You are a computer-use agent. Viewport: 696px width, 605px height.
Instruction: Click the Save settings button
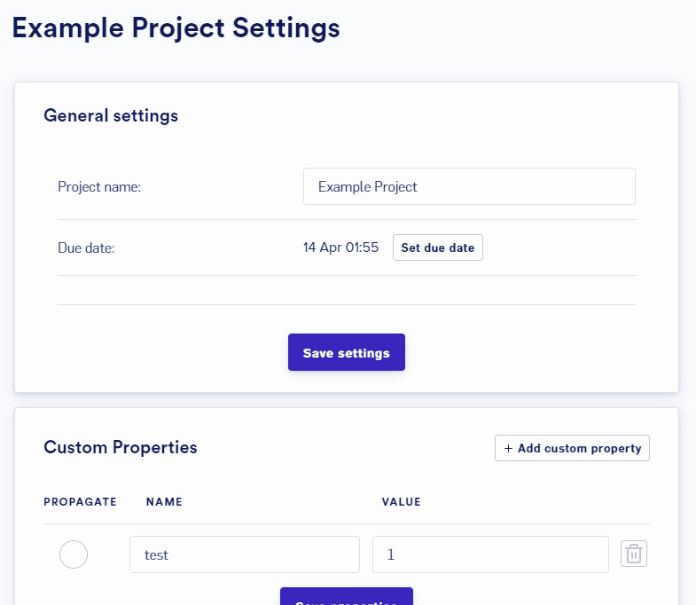346,352
